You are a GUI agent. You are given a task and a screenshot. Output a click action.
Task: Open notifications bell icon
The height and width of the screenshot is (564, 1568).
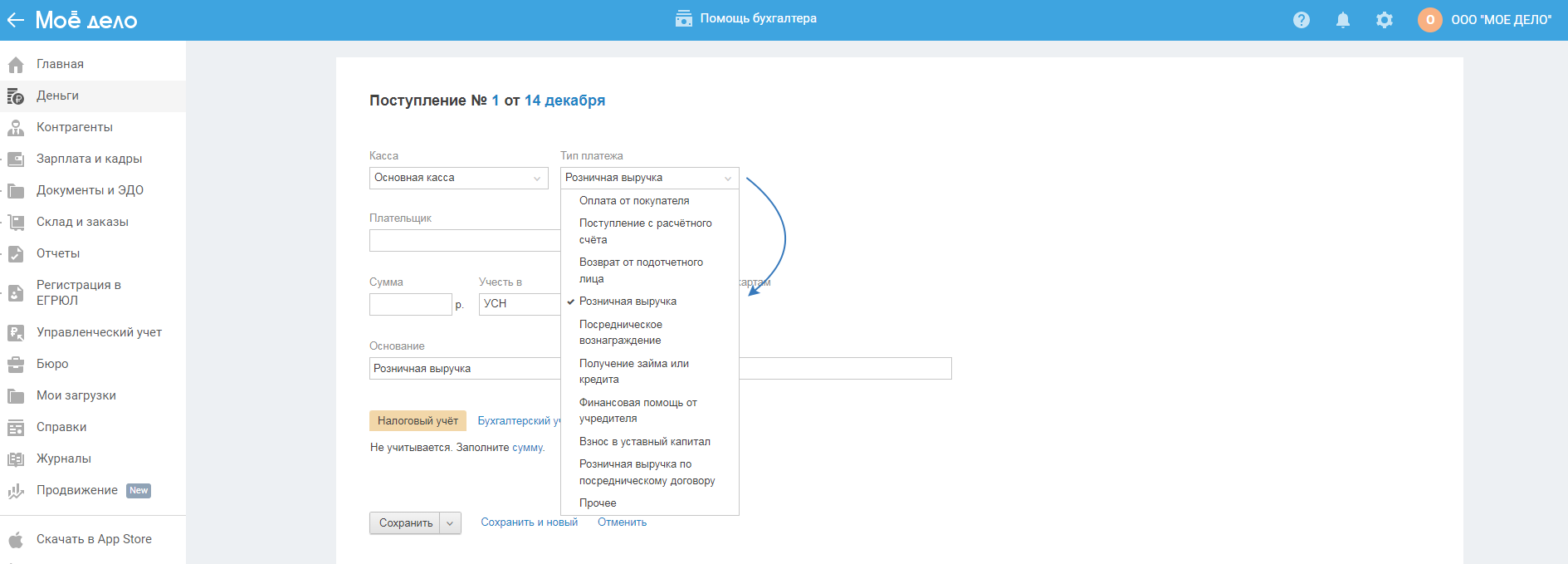click(1343, 20)
